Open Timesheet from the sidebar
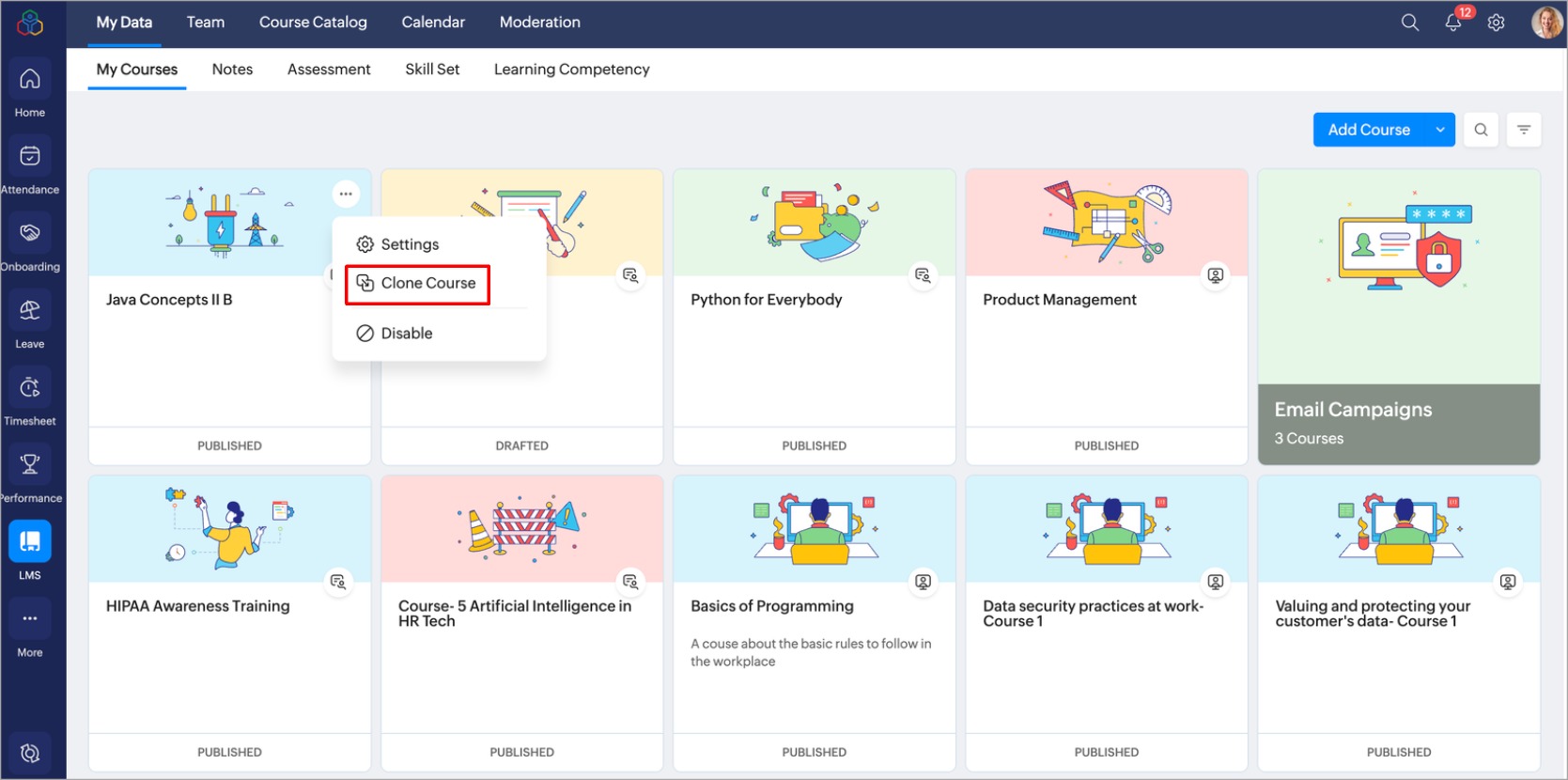Viewport: 1568px width, 780px height. 30,388
